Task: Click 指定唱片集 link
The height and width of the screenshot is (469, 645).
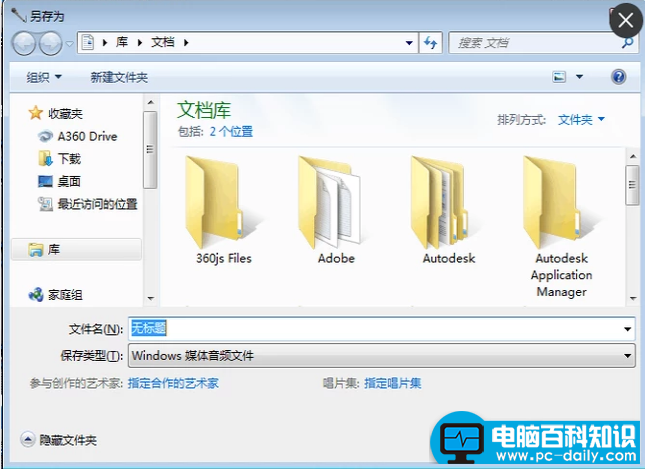Action: pyautogui.click(x=392, y=383)
